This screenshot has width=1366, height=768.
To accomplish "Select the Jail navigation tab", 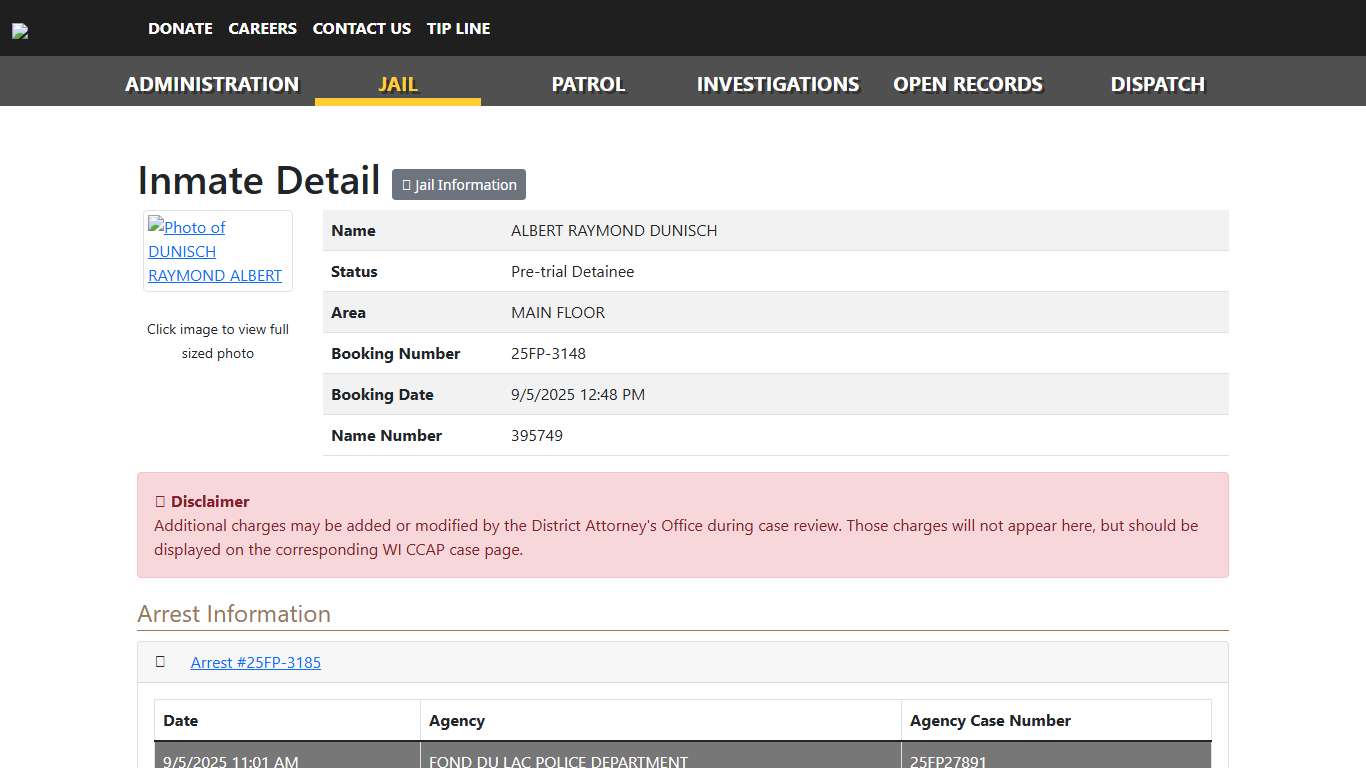I will (398, 84).
